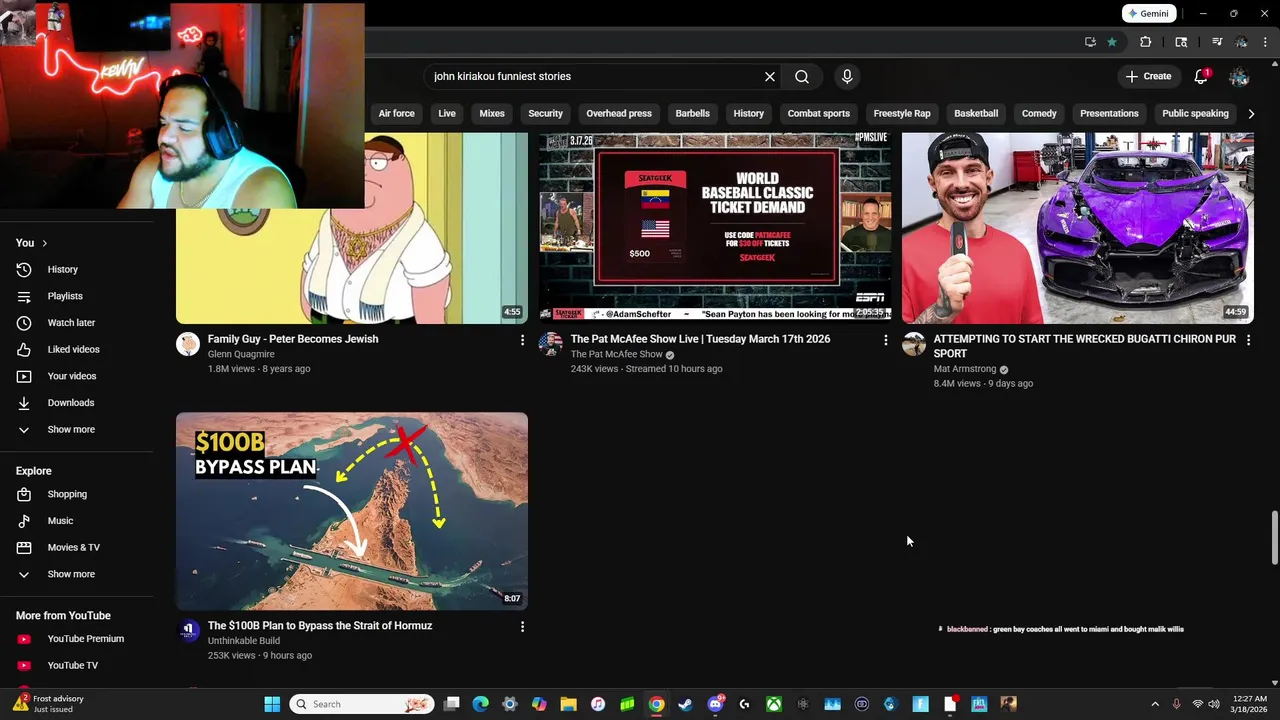The image size is (1280, 720).
Task: Select the Live filter chip
Action: (x=447, y=114)
